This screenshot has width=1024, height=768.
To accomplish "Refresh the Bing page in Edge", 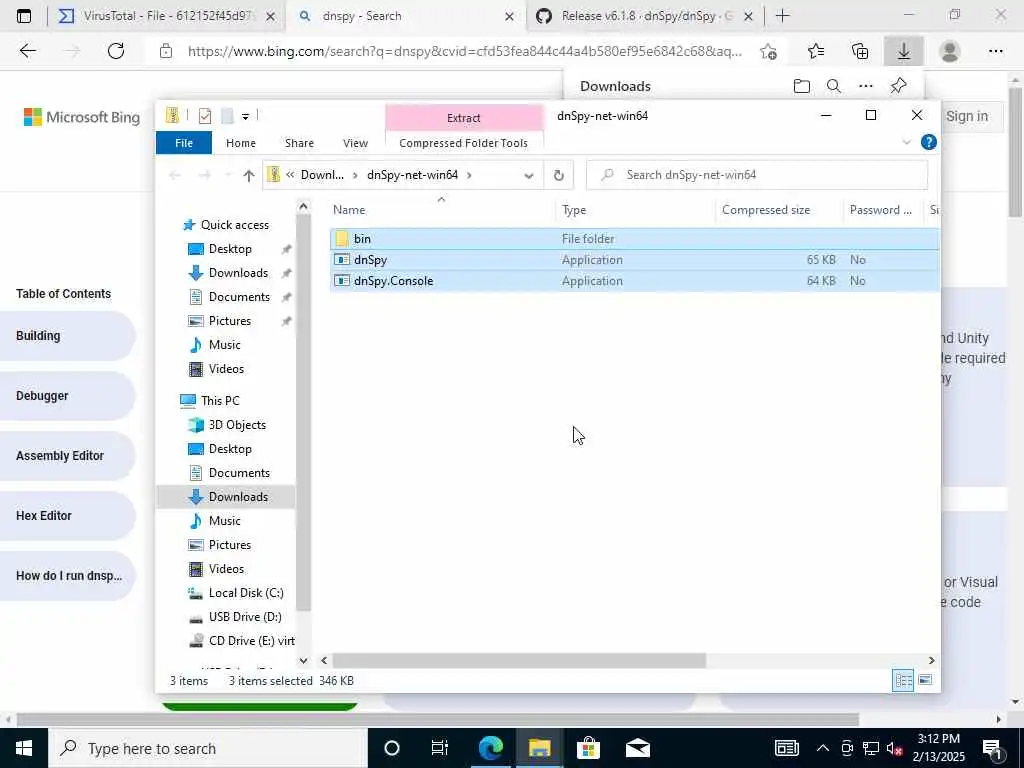I will click(116, 51).
